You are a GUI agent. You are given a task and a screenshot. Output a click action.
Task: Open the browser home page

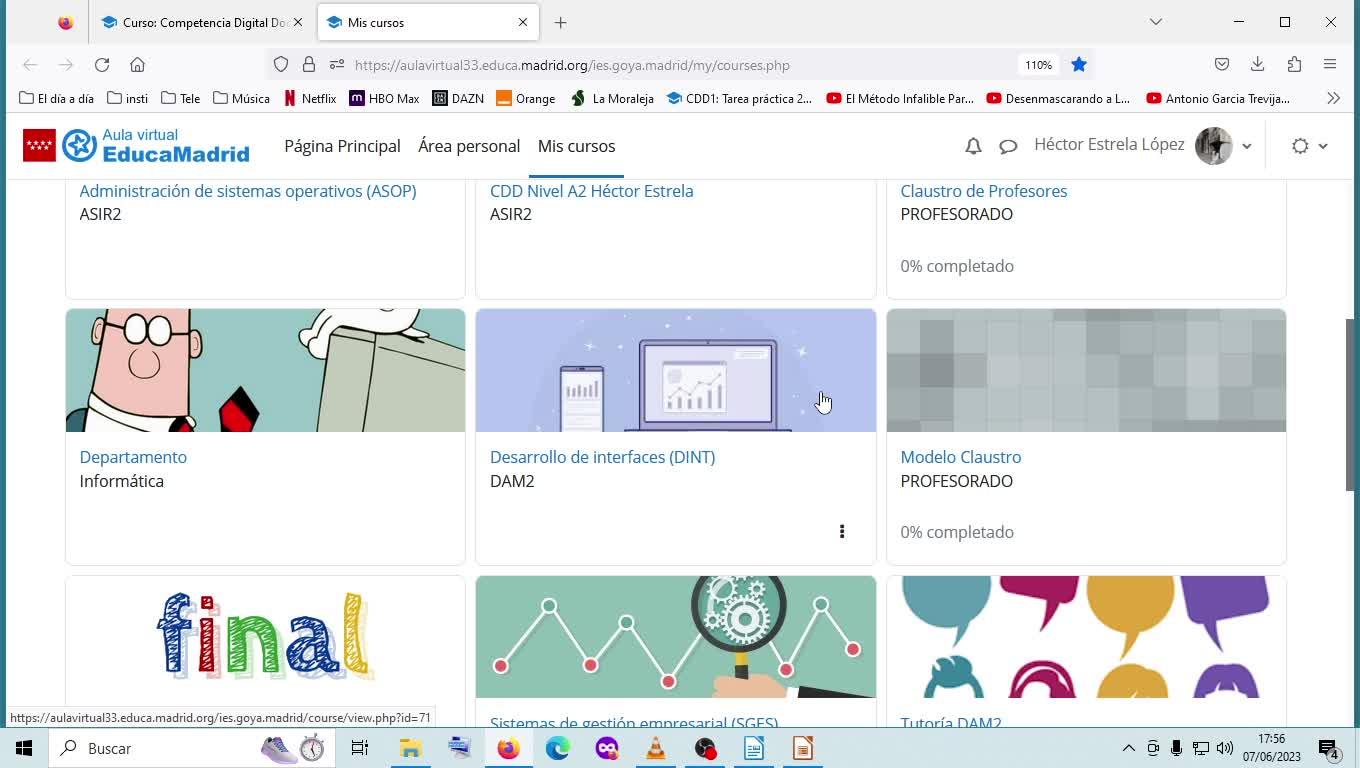point(138,65)
